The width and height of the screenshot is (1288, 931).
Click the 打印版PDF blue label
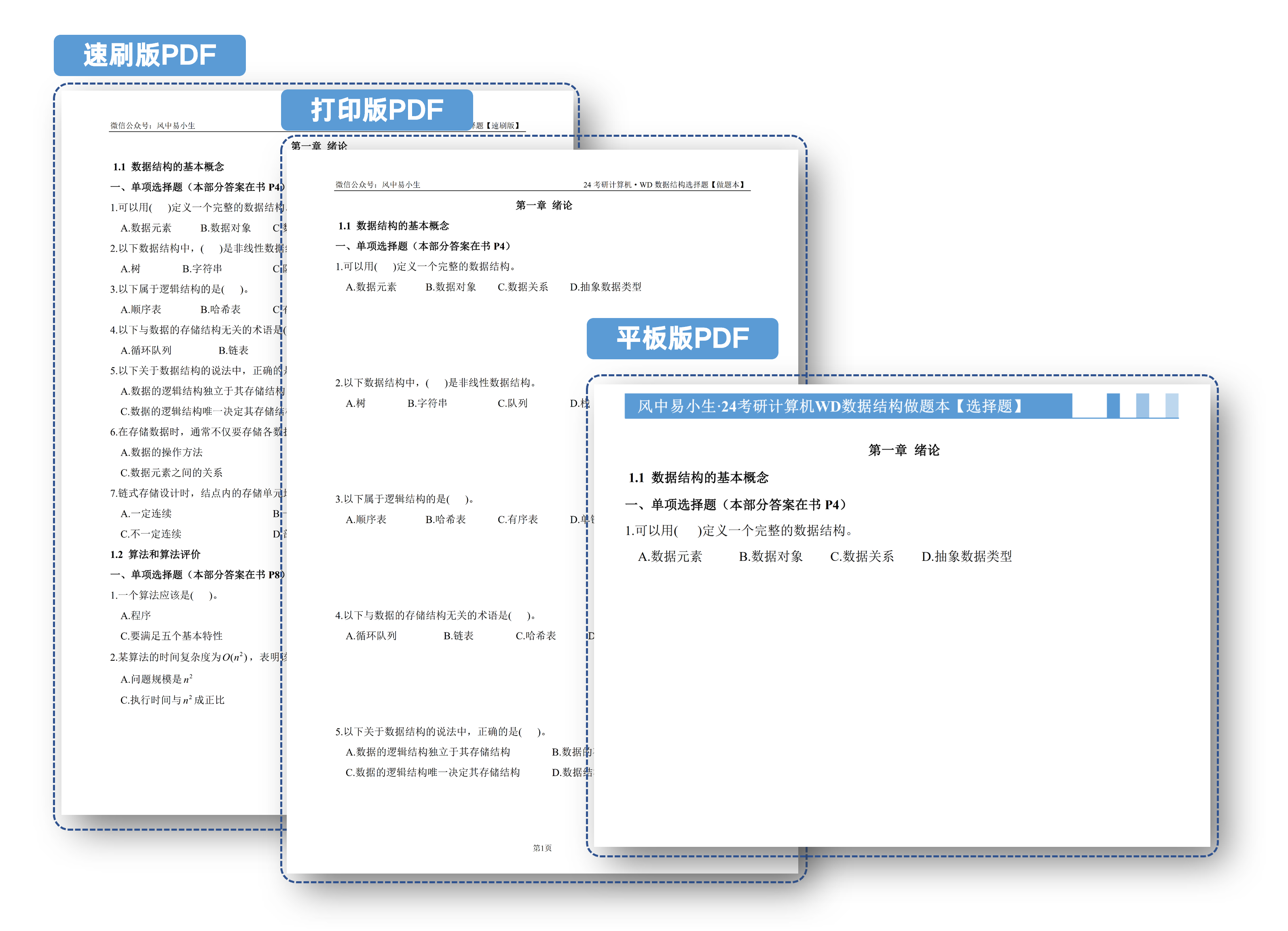(376, 110)
